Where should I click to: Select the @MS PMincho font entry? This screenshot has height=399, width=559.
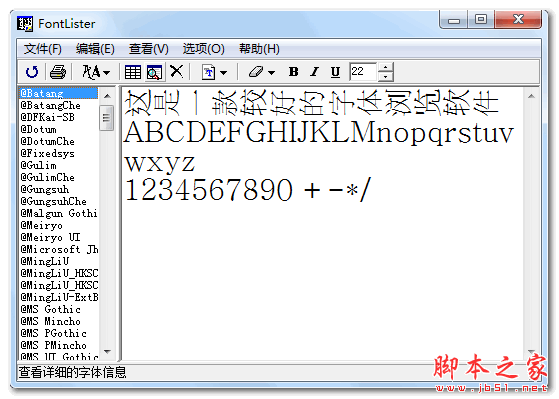tap(58, 345)
